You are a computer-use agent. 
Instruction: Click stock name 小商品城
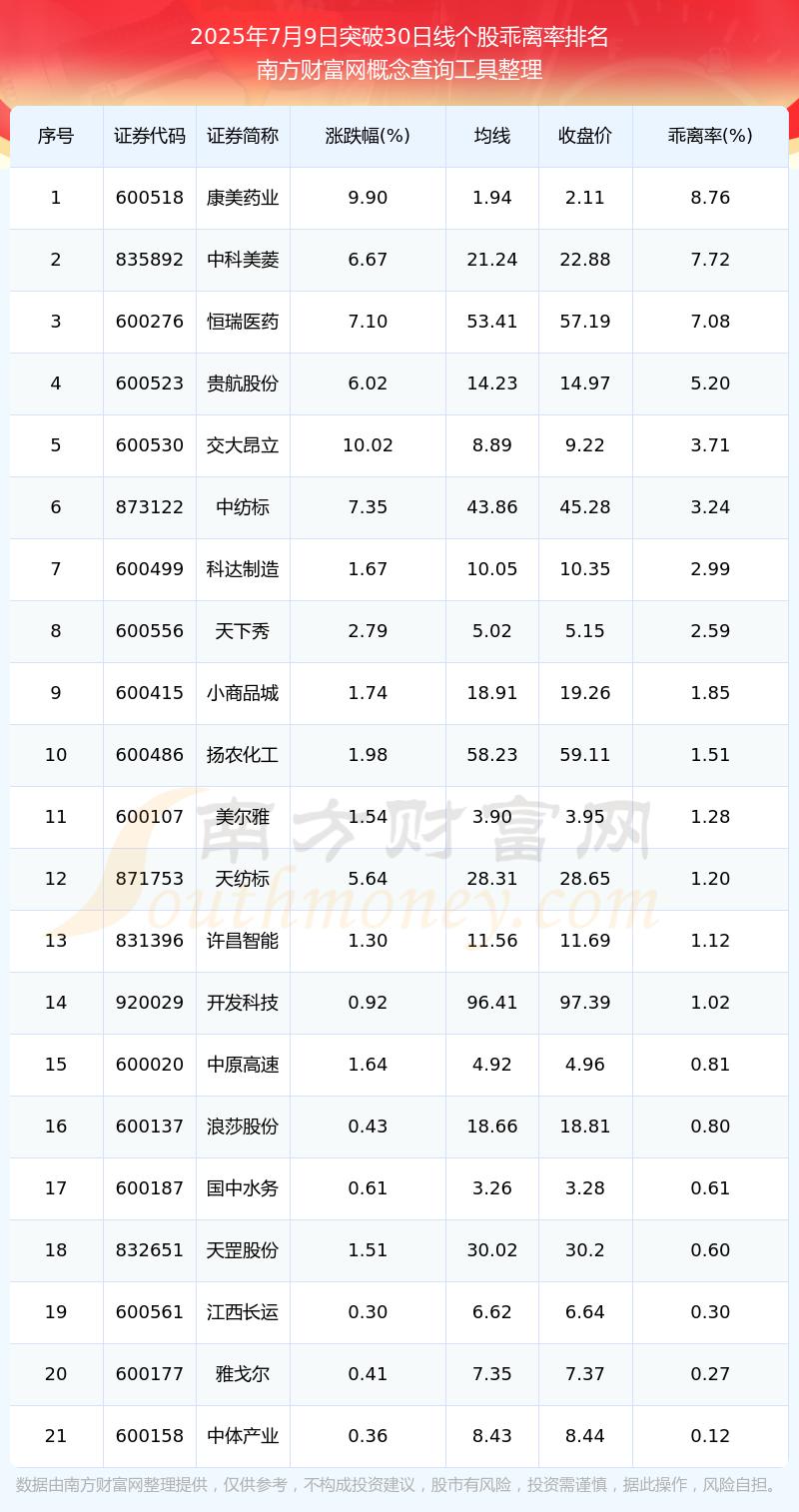(243, 693)
